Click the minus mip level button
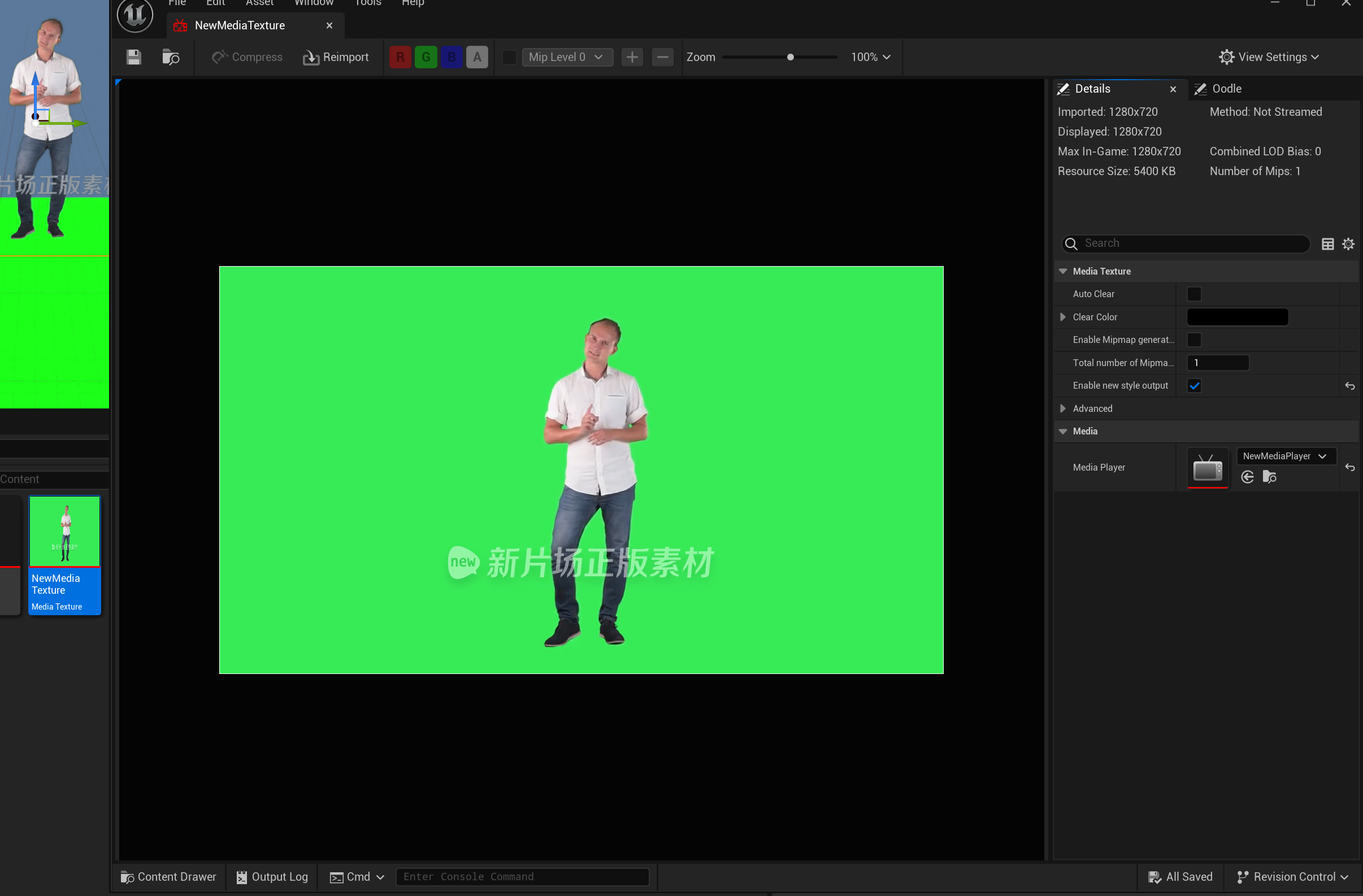Viewport: 1363px width, 896px height. click(662, 57)
